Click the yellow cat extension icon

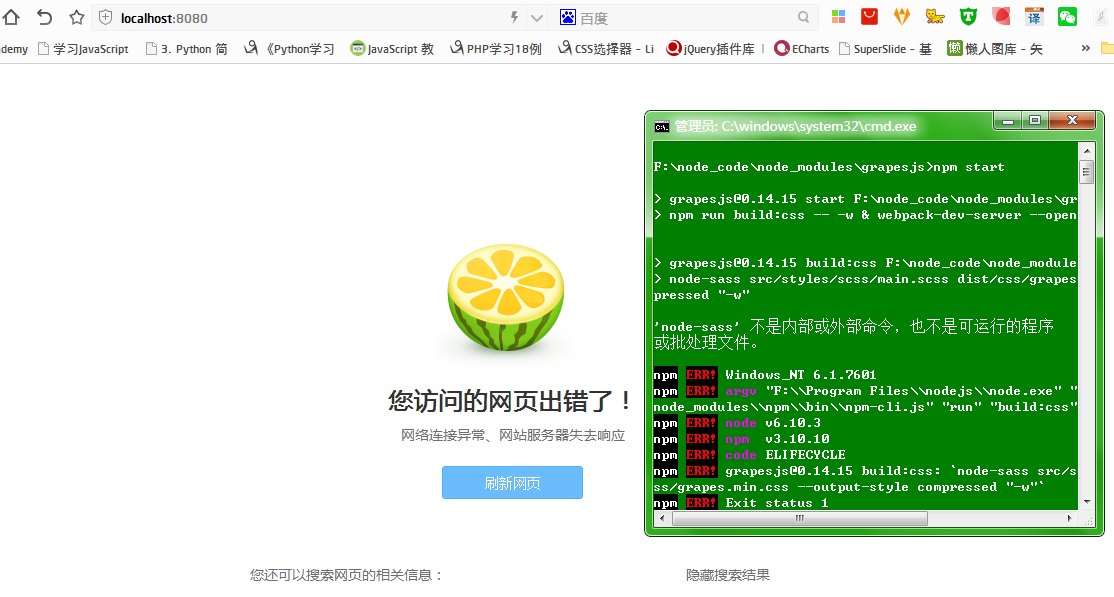[x=935, y=17]
